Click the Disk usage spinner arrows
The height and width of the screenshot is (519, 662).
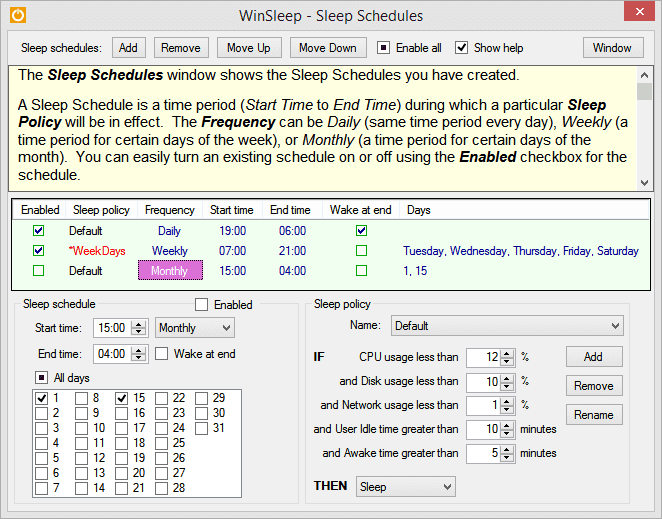click(507, 382)
